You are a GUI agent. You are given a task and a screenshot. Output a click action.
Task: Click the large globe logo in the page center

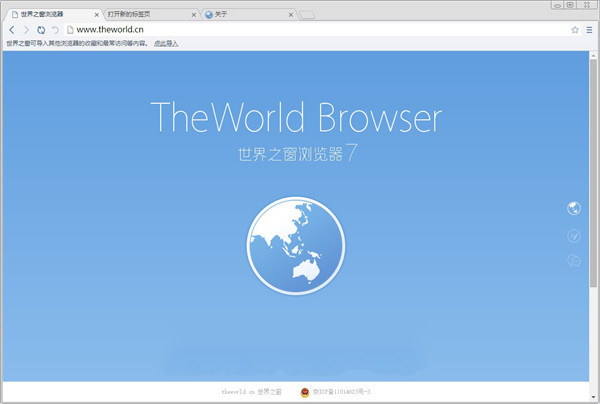(x=295, y=245)
